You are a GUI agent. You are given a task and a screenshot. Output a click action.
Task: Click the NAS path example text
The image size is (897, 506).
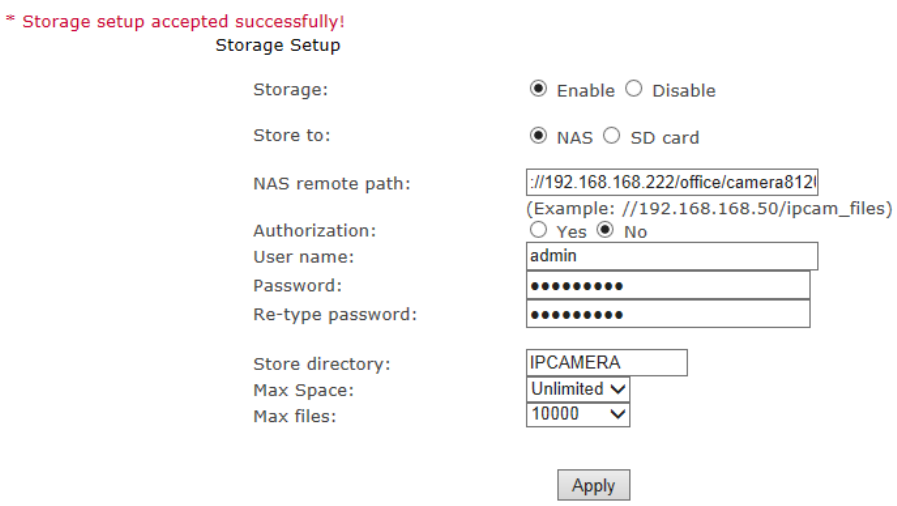click(x=709, y=210)
